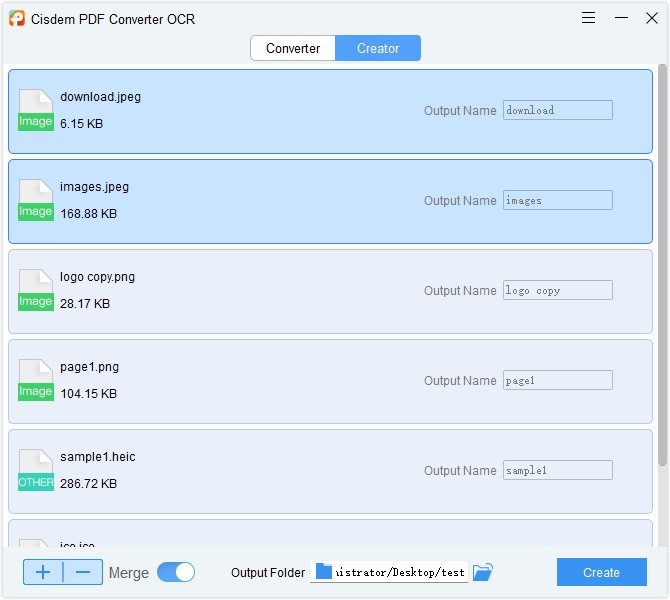The height and width of the screenshot is (600, 670).
Task: Click the minus icon to remove files
Action: [83, 572]
